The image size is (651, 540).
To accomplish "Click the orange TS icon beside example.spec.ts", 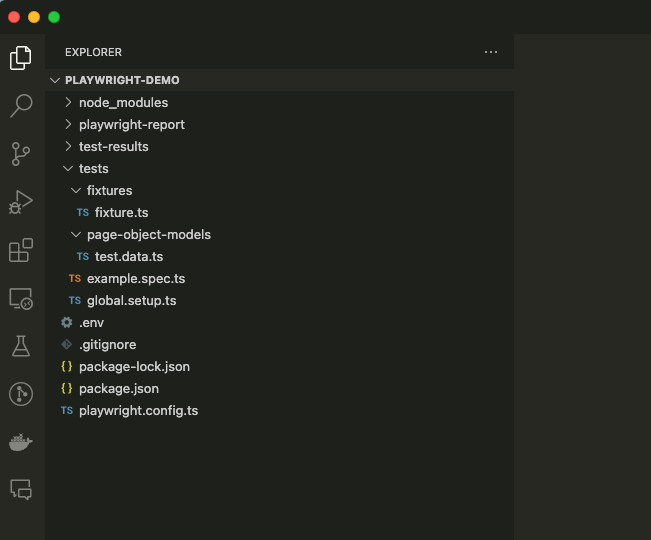I will tap(75, 279).
